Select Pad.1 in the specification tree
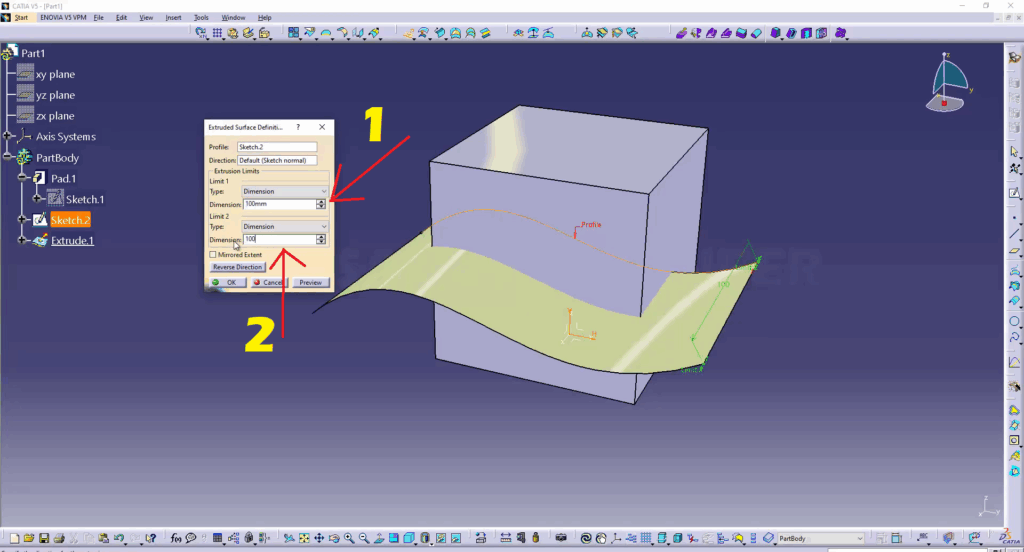1024x552 pixels. 64,178
